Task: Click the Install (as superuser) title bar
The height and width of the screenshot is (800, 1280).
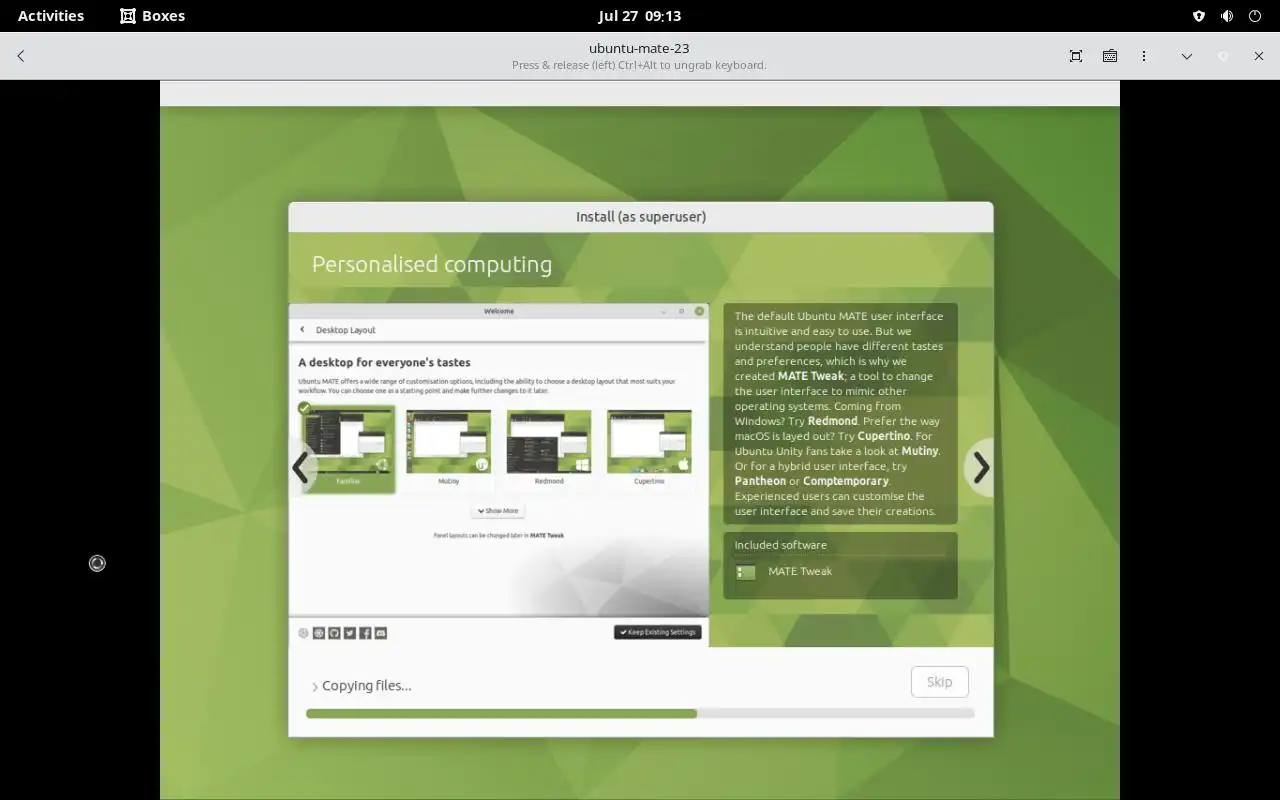Action: point(641,217)
